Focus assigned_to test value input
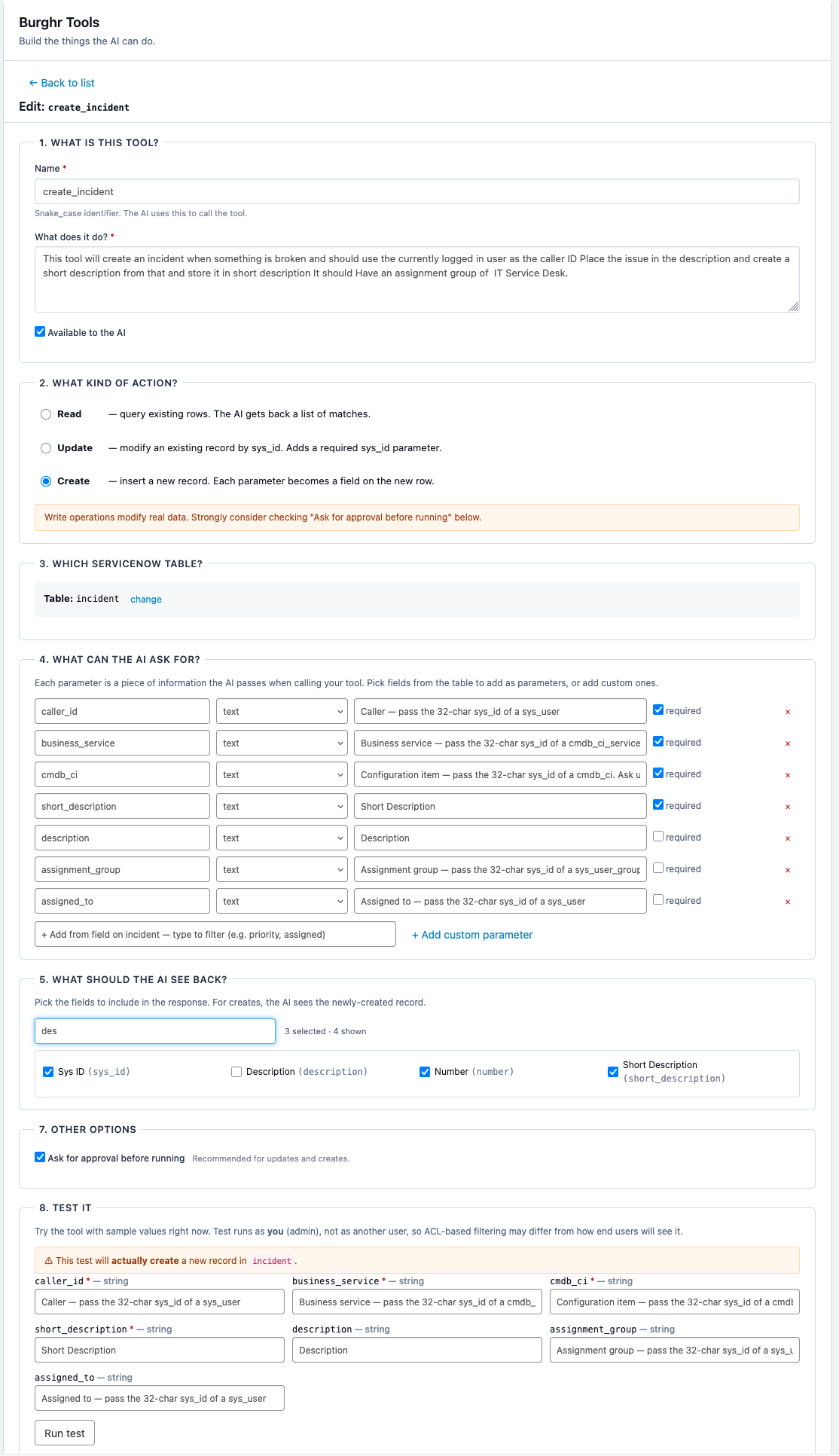 [x=160, y=1398]
